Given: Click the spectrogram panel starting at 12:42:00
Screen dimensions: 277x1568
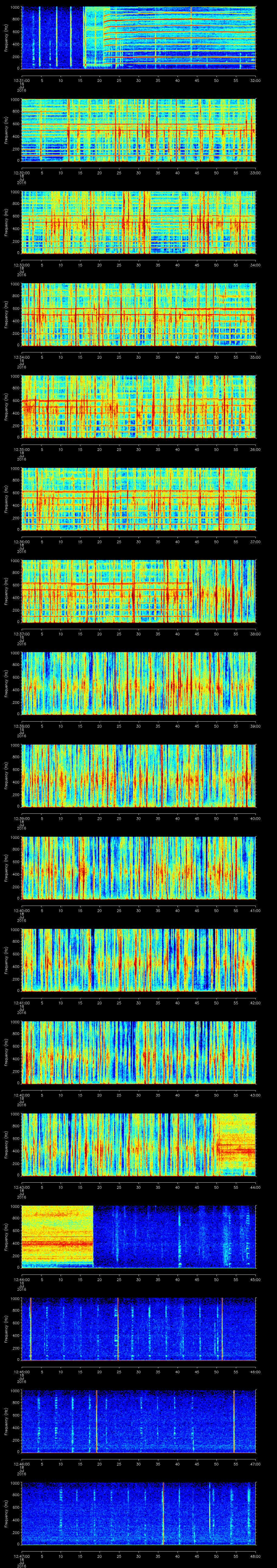Looking at the screenshot, I should pyautogui.click(x=139, y=1052).
